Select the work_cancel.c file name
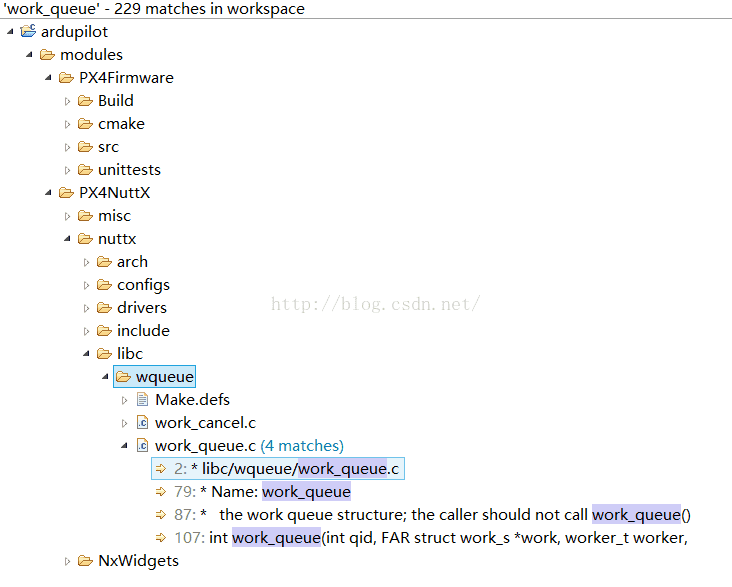Screen dimensions: 732x587 pos(205,423)
